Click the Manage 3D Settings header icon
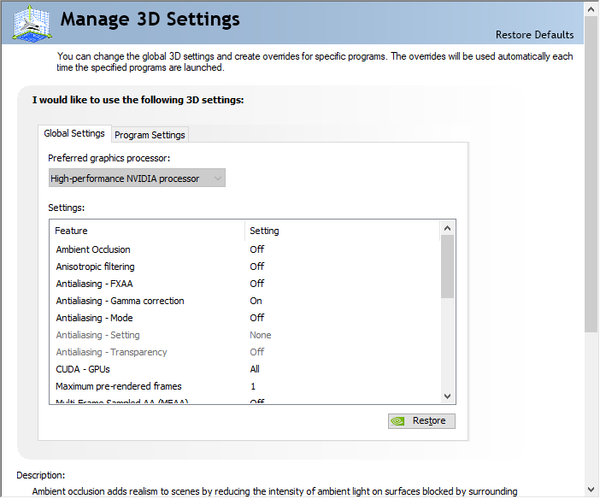This screenshot has width=600, height=498. 32,23
